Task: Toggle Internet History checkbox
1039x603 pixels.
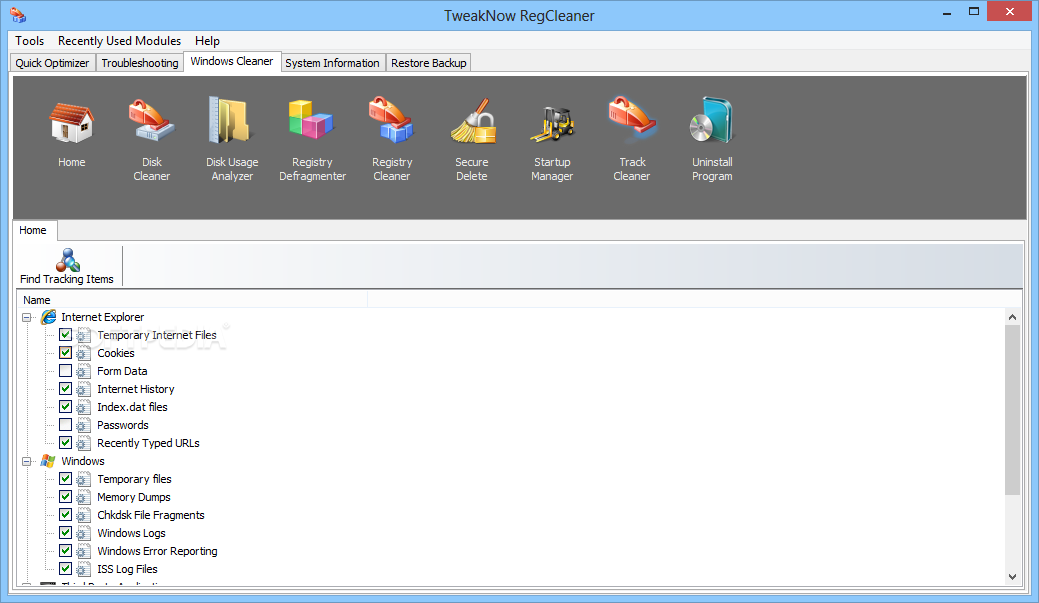Action: [x=66, y=388]
